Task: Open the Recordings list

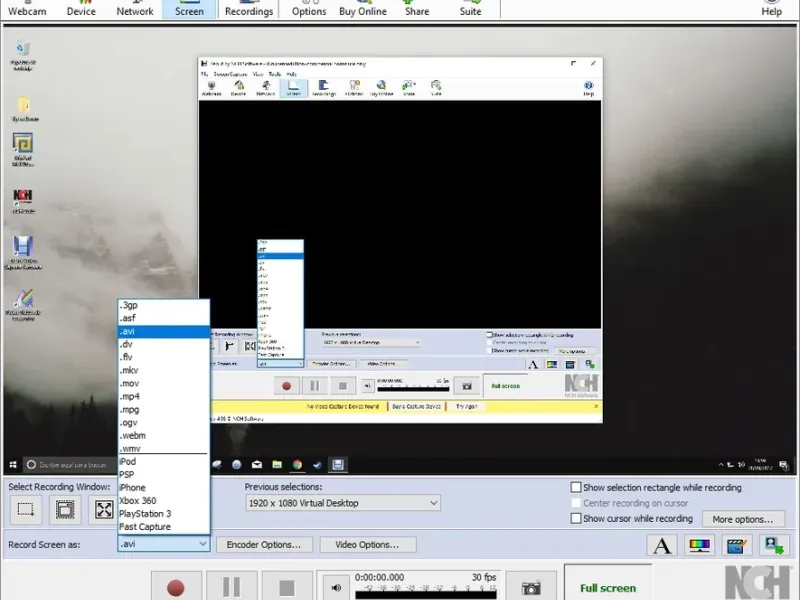Action: click(x=249, y=11)
